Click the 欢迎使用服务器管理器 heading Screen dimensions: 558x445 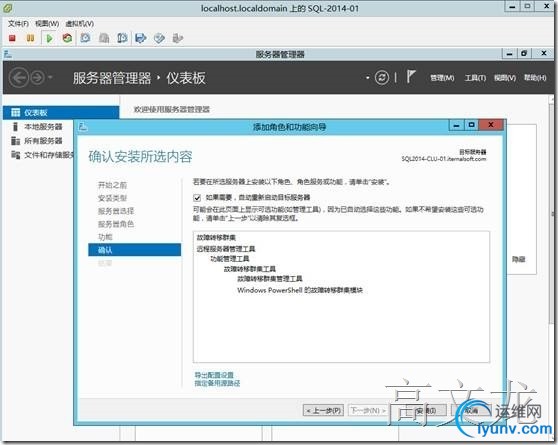tap(172, 109)
